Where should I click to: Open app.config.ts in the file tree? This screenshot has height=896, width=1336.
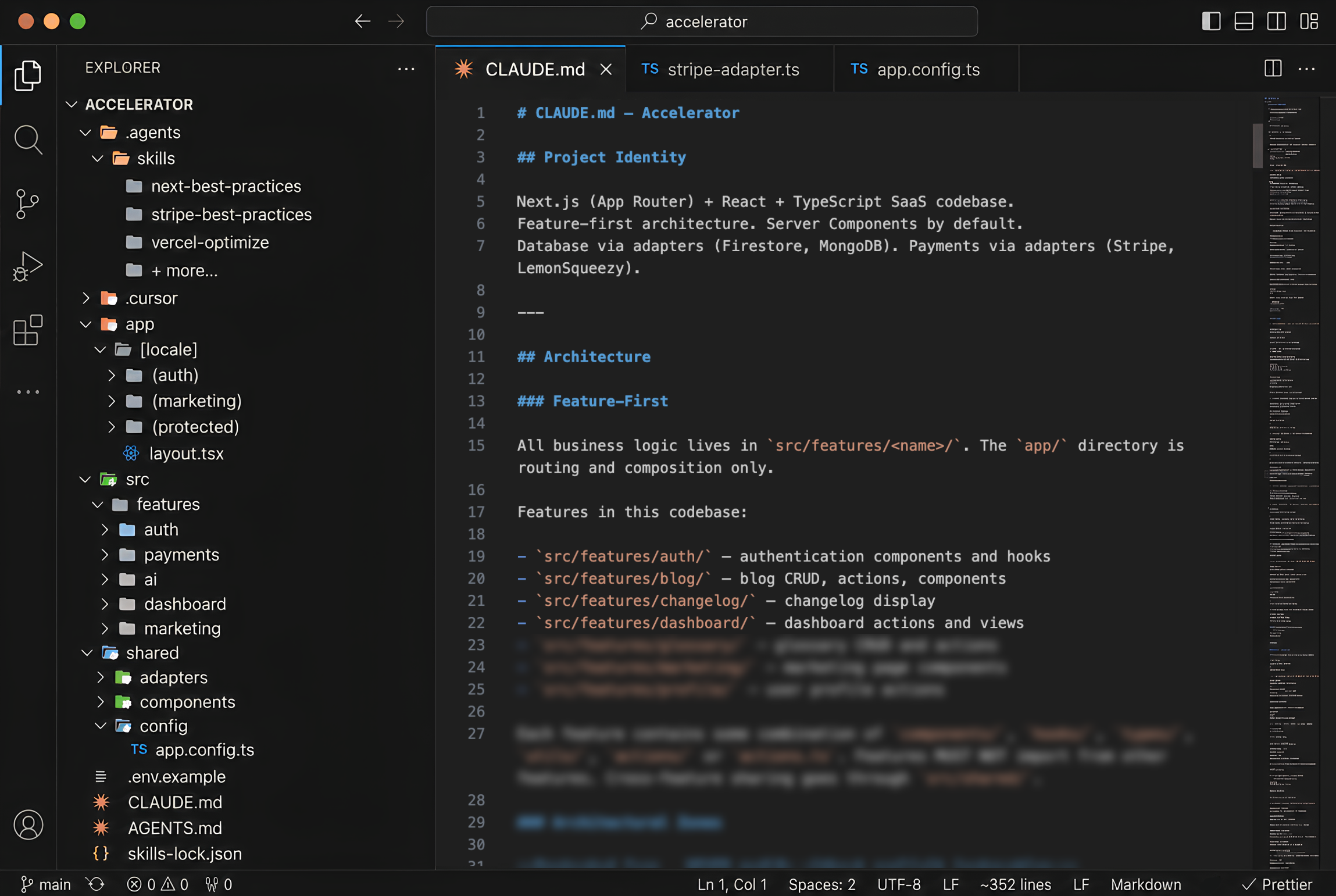(204, 750)
